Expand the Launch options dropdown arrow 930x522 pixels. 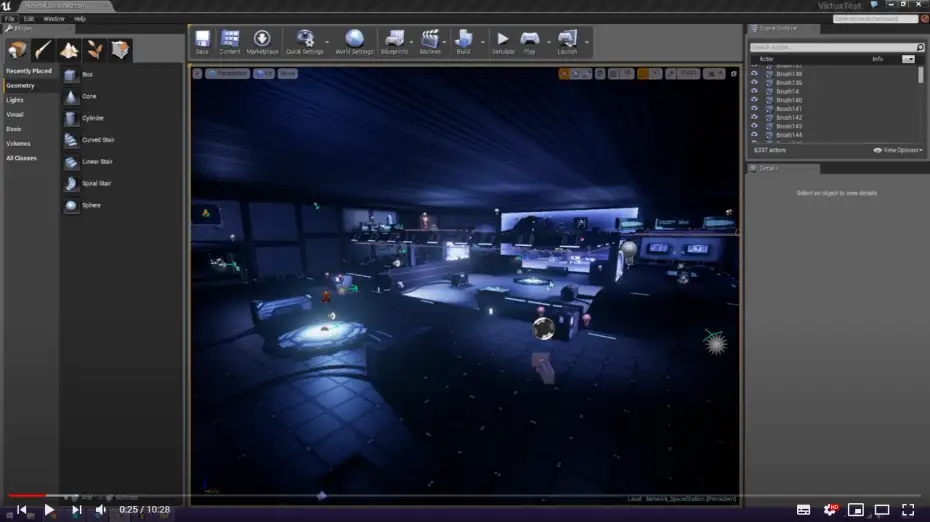(x=587, y=42)
